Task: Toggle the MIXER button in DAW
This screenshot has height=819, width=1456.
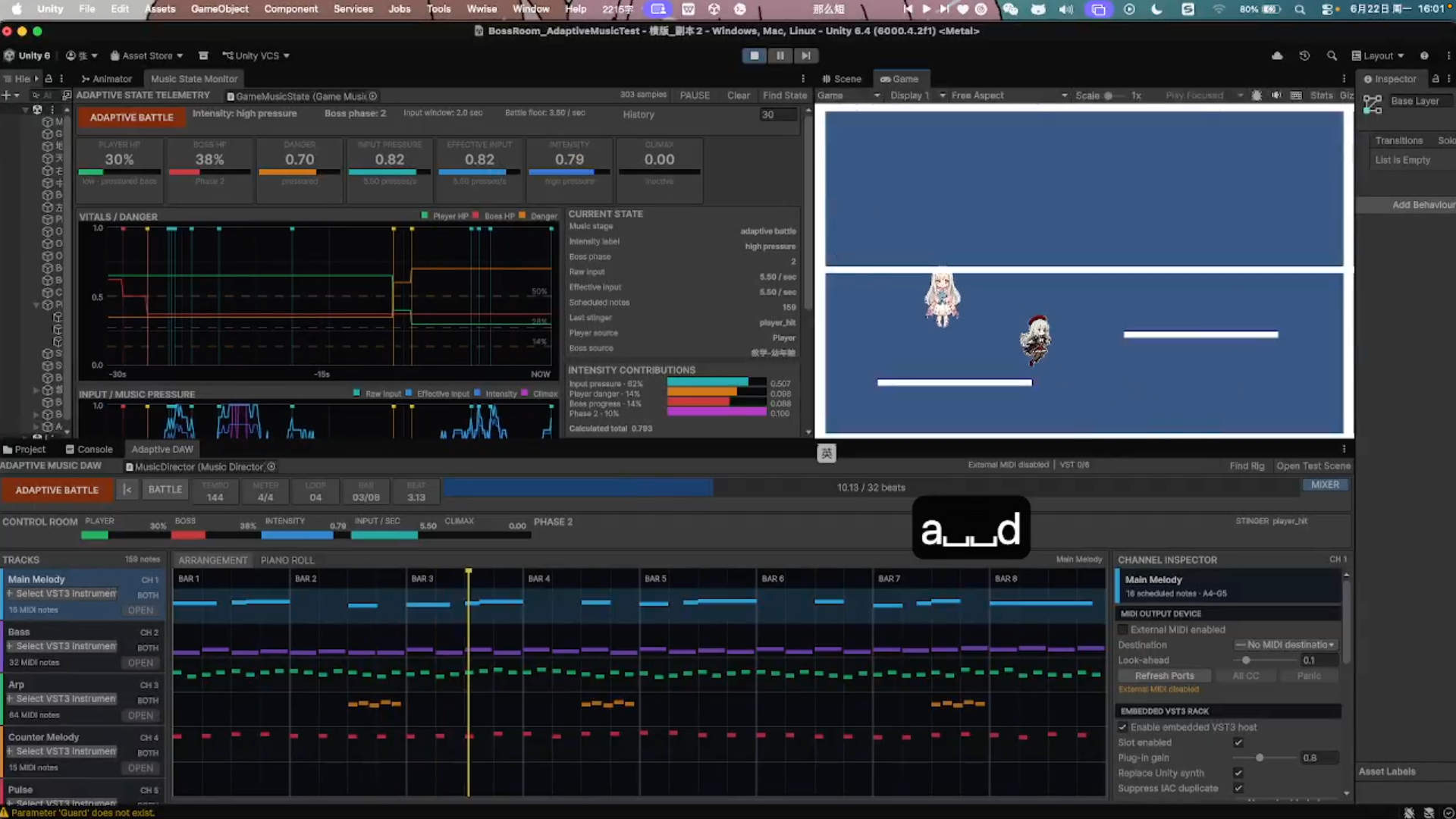Action: tap(1325, 485)
